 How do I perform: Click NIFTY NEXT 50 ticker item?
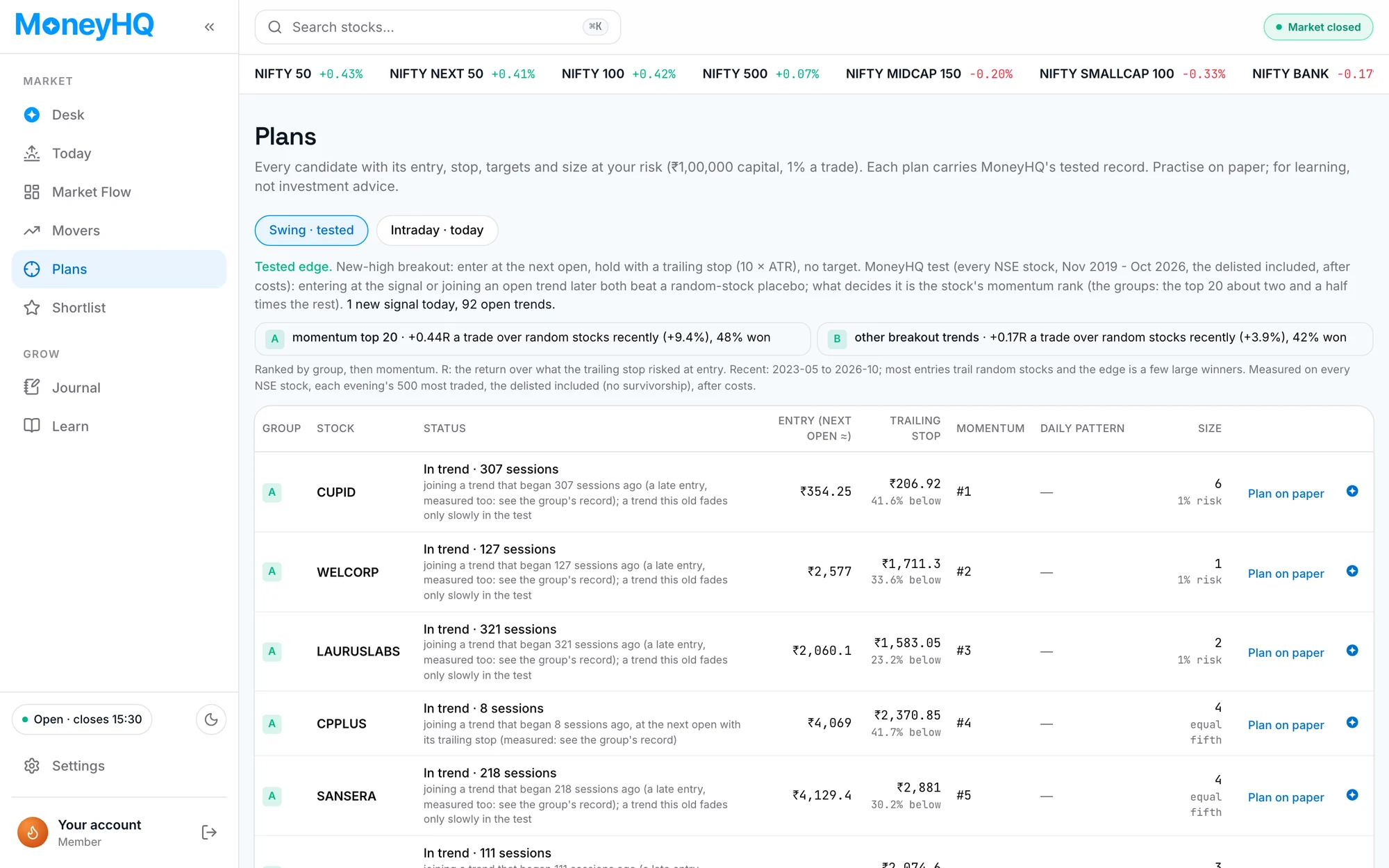tap(463, 74)
